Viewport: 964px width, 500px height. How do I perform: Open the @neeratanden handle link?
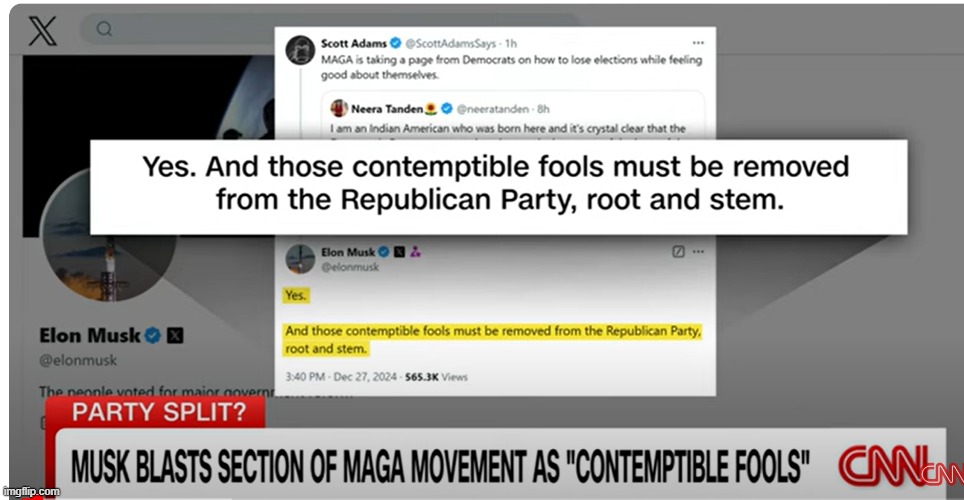492,109
